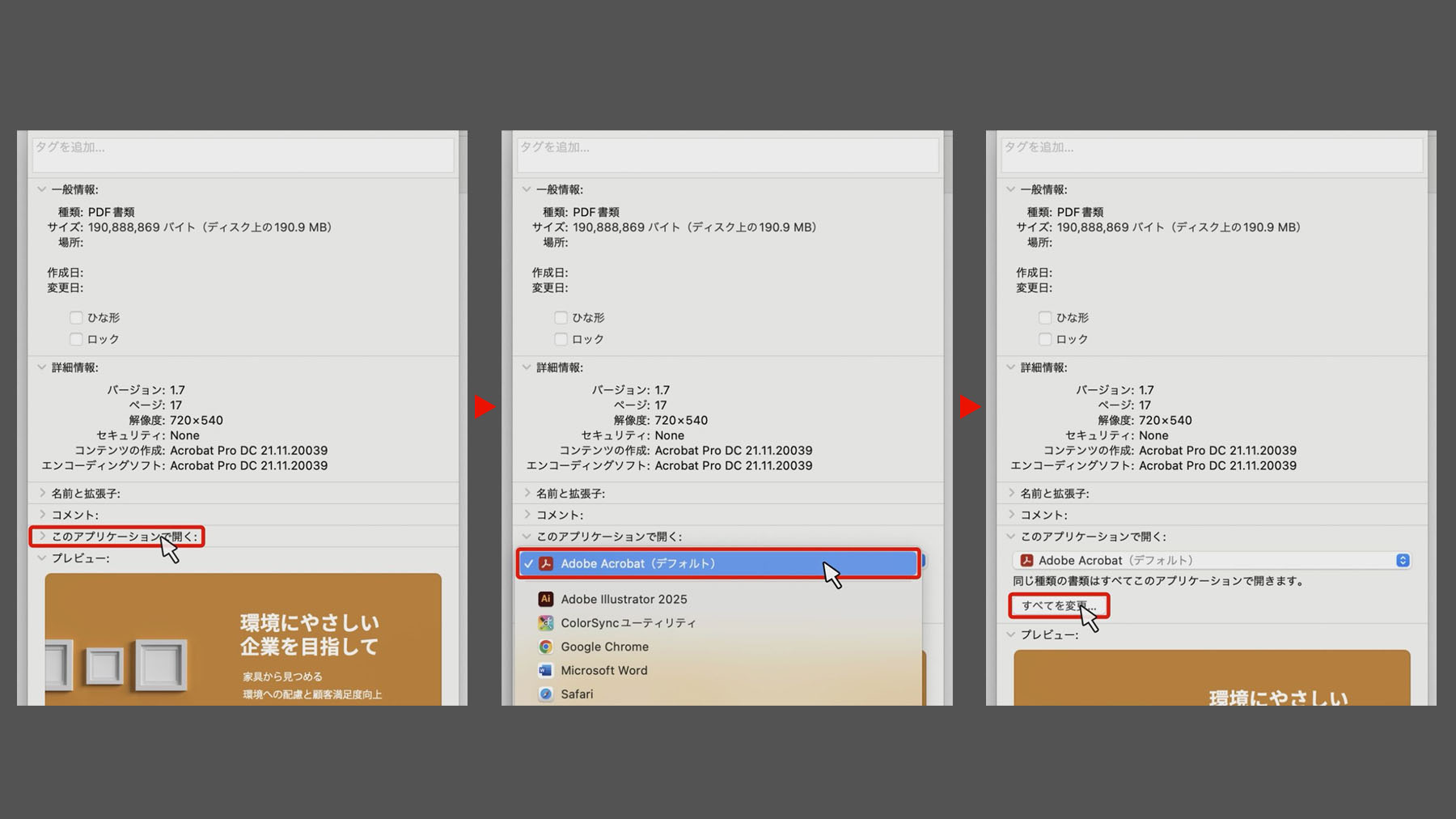Collapse 一般情報 section in the middle window
The image size is (1456, 819).
(x=526, y=189)
